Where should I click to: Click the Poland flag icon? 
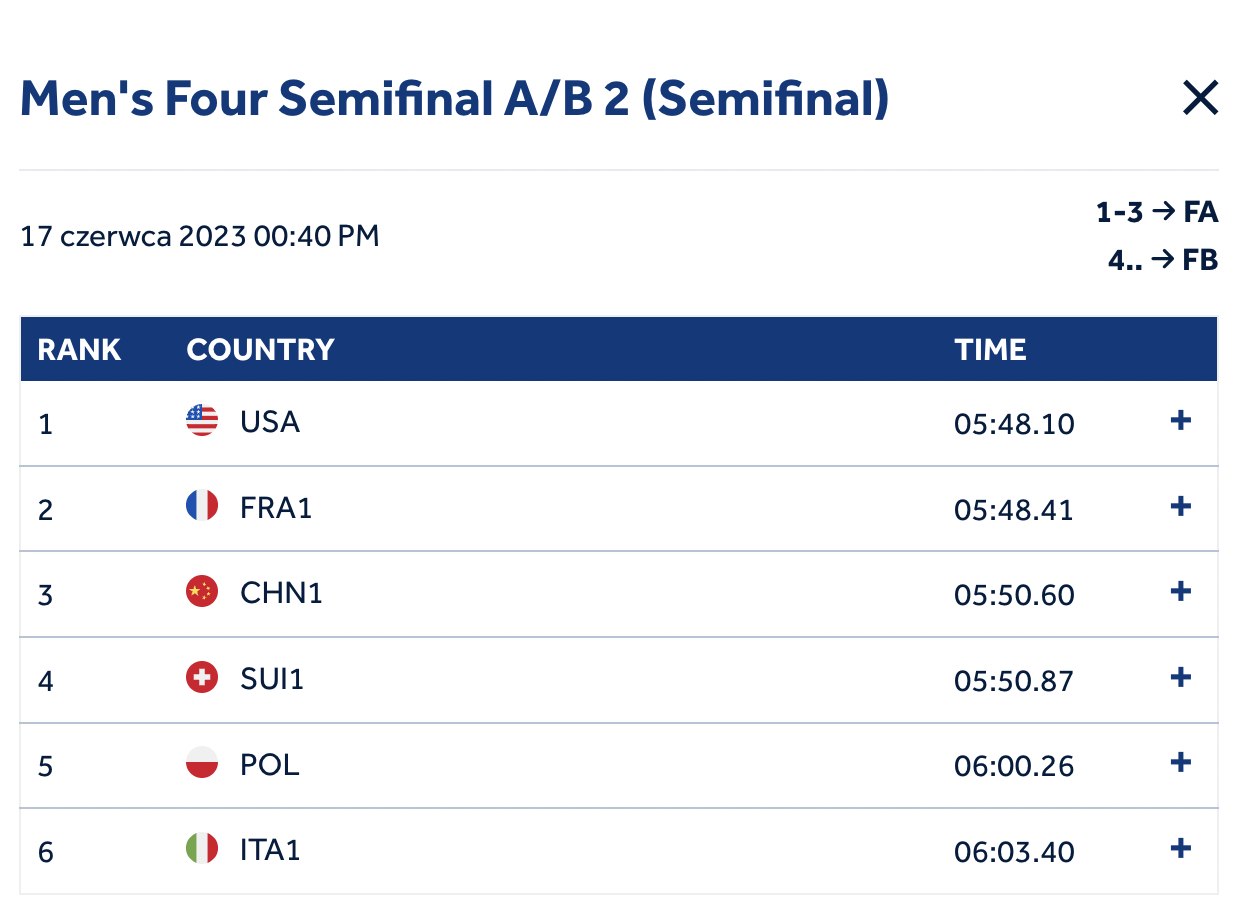(202, 763)
